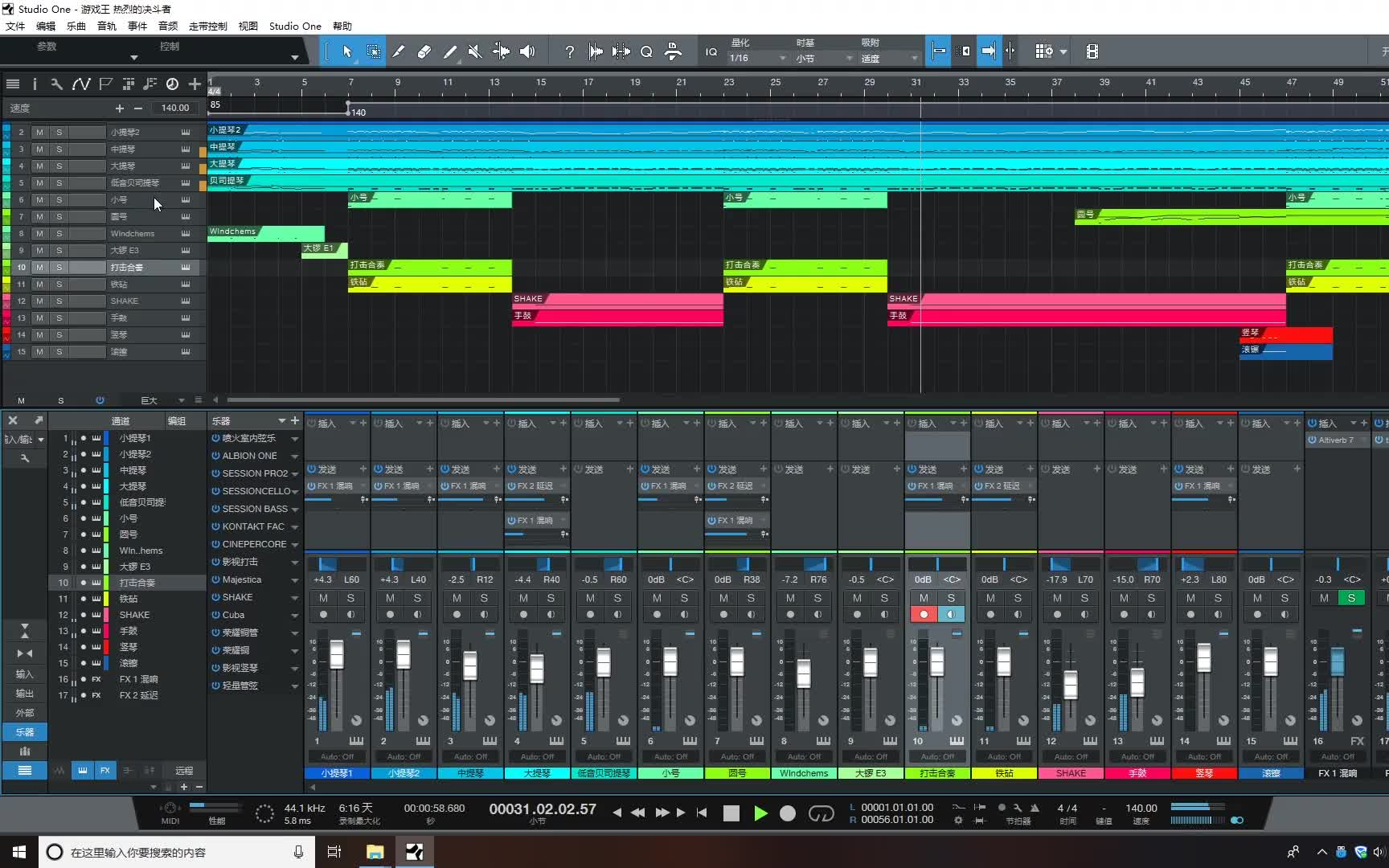
Task: Click the 输入 button in mixer sidebar
Action: [x=25, y=674]
